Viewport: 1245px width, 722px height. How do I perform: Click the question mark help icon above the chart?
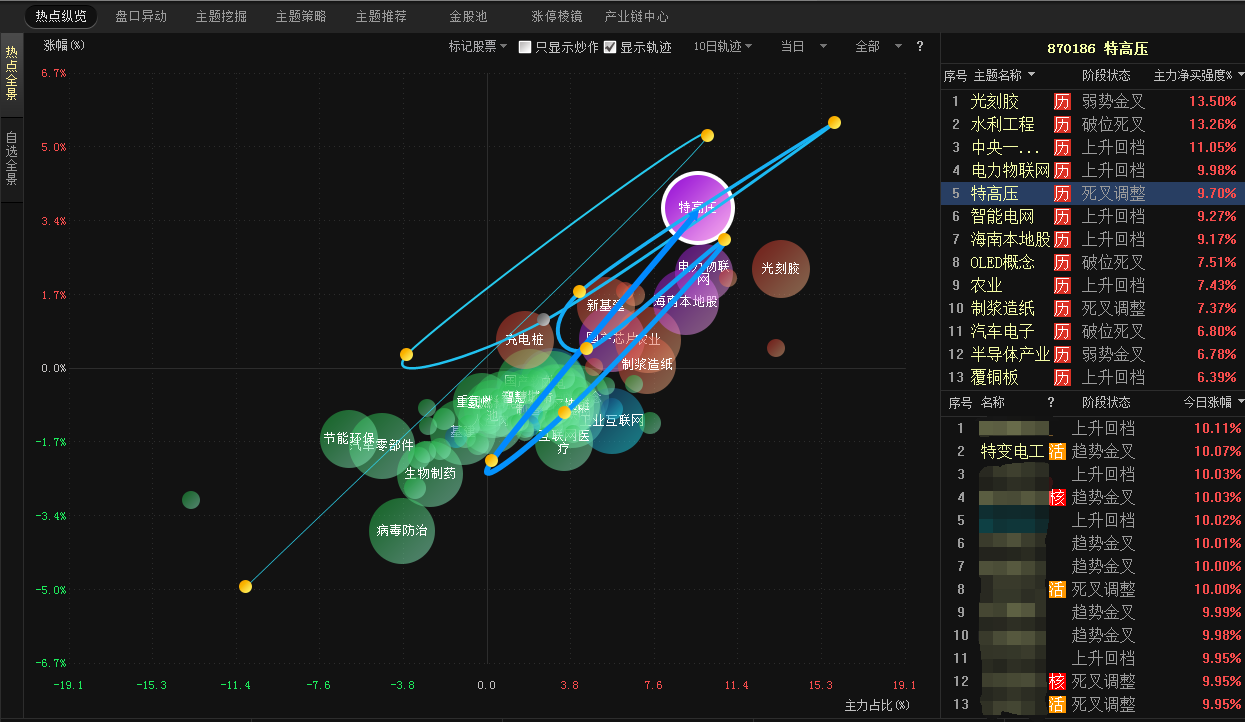click(x=920, y=46)
